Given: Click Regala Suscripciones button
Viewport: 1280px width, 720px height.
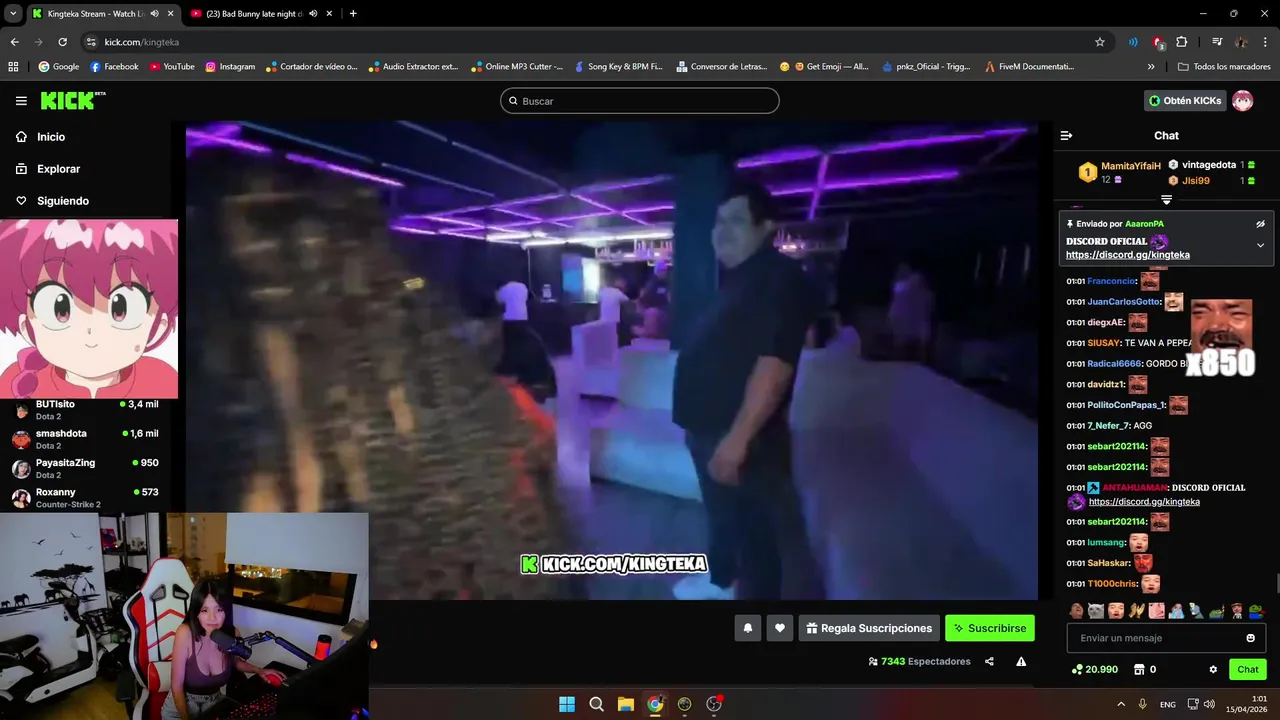Looking at the screenshot, I should pyautogui.click(x=869, y=628).
